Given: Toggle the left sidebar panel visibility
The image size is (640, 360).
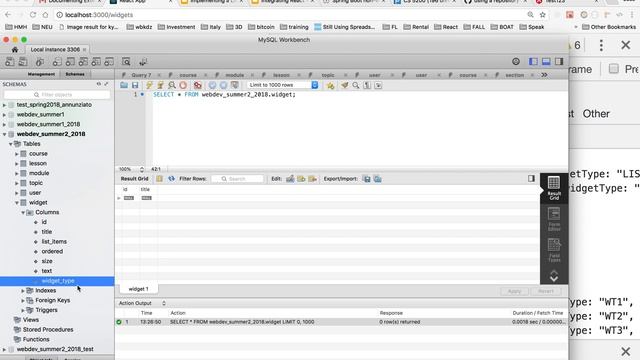Looking at the screenshot, I should pos(533,62).
